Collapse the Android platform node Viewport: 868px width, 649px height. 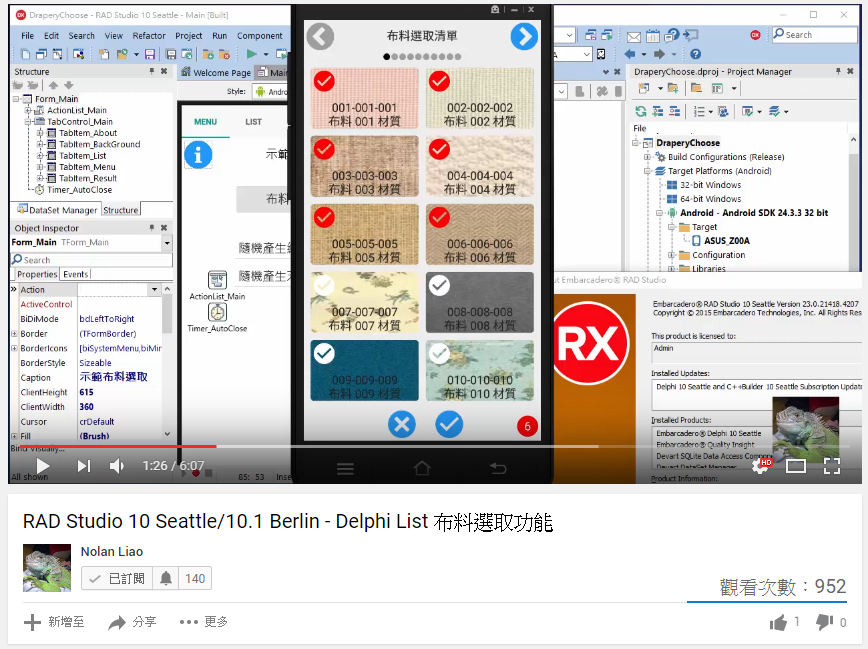pos(659,213)
